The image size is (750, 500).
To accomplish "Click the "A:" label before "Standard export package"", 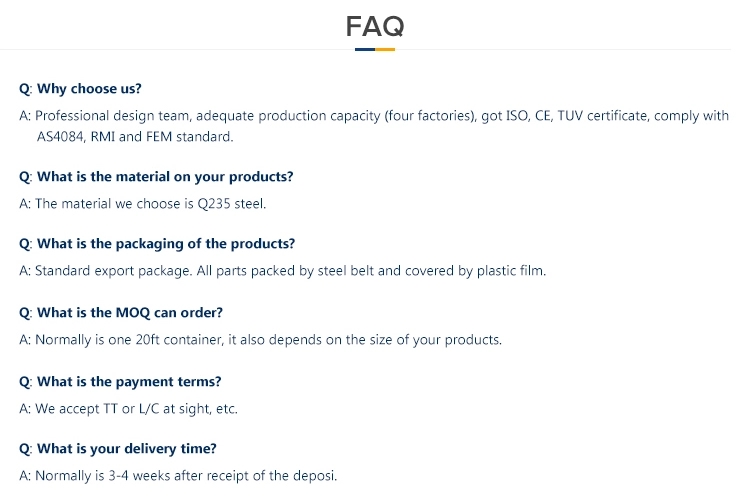I will [x=25, y=271].
